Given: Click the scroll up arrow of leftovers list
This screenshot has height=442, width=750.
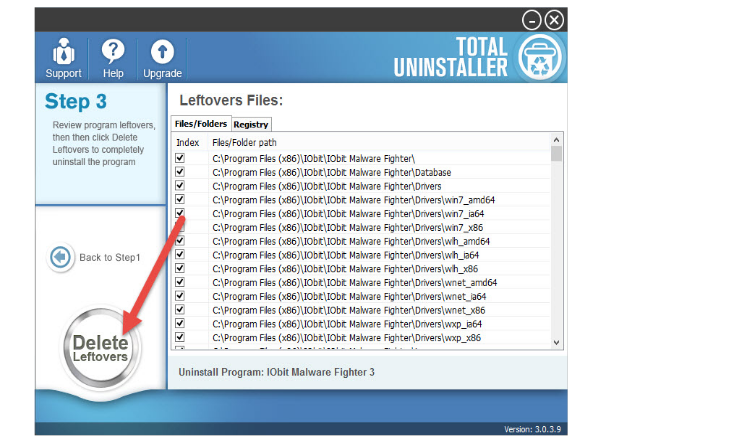Looking at the screenshot, I should (556, 140).
